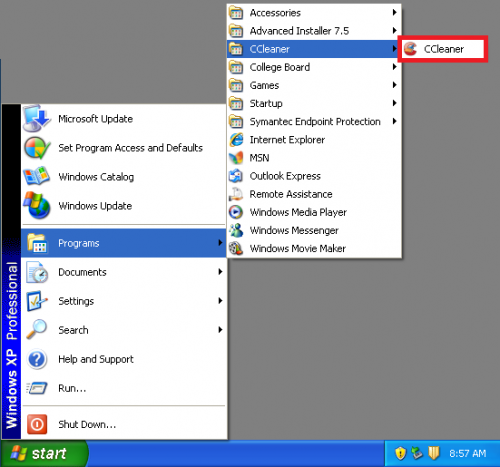The image size is (500, 467).
Task: Expand the College Board submenu arrow
Action: pos(395,67)
